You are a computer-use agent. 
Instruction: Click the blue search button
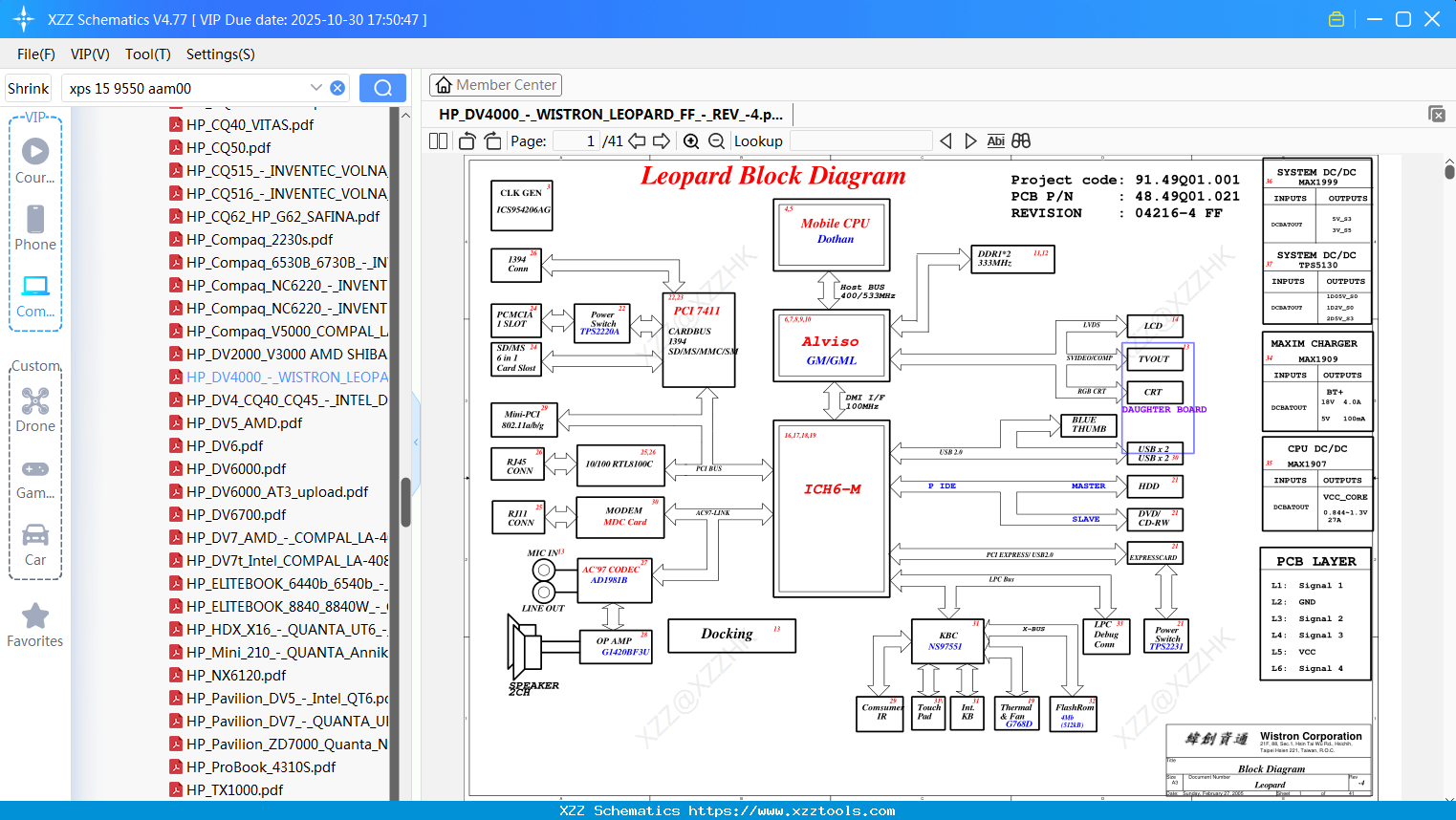pyautogui.click(x=382, y=88)
